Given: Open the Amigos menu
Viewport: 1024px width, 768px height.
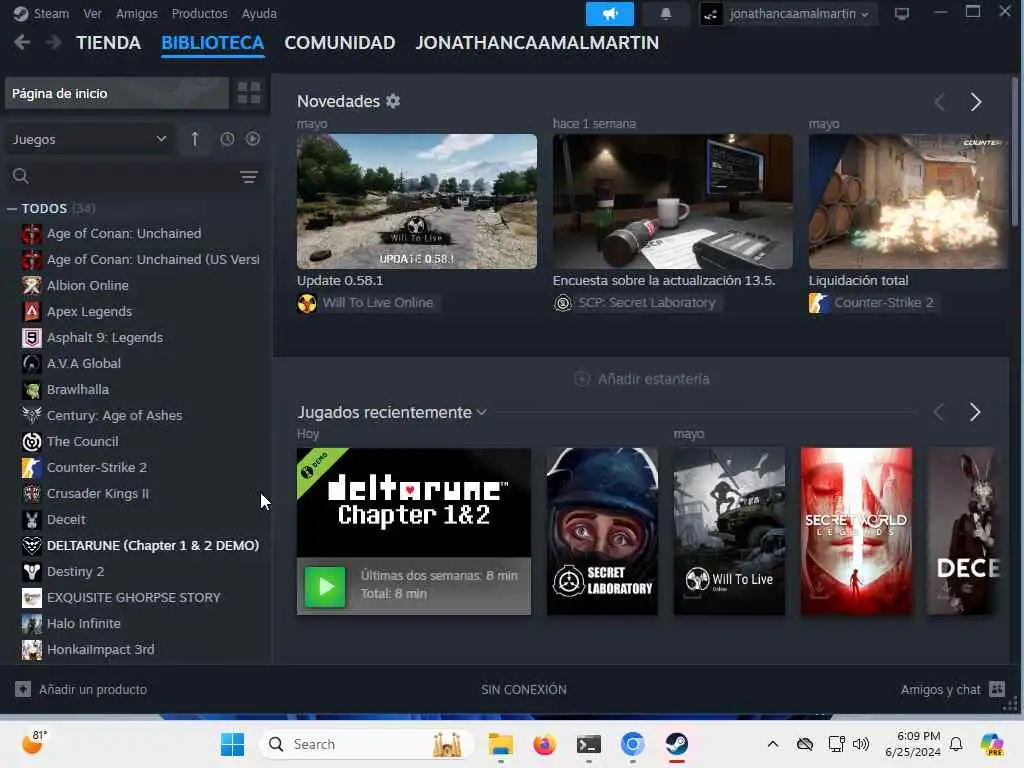Looking at the screenshot, I should (136, 14).
